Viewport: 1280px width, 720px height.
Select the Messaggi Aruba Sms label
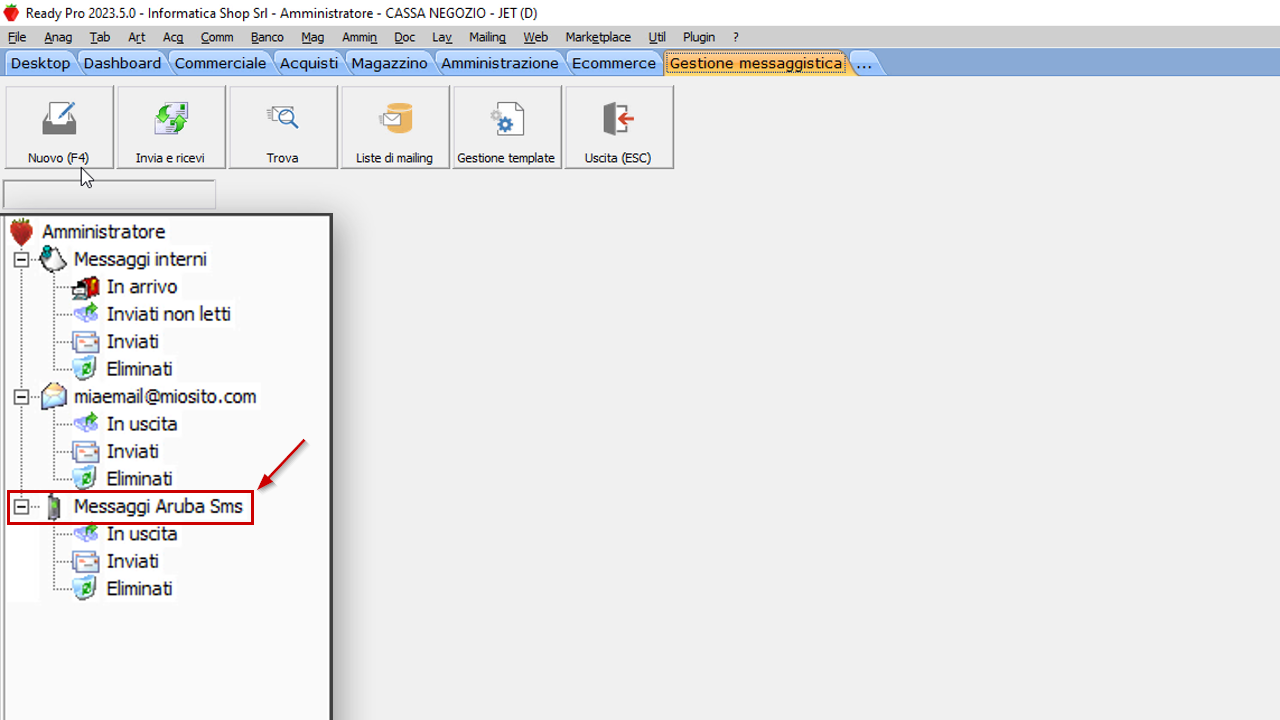coord(158,507)
